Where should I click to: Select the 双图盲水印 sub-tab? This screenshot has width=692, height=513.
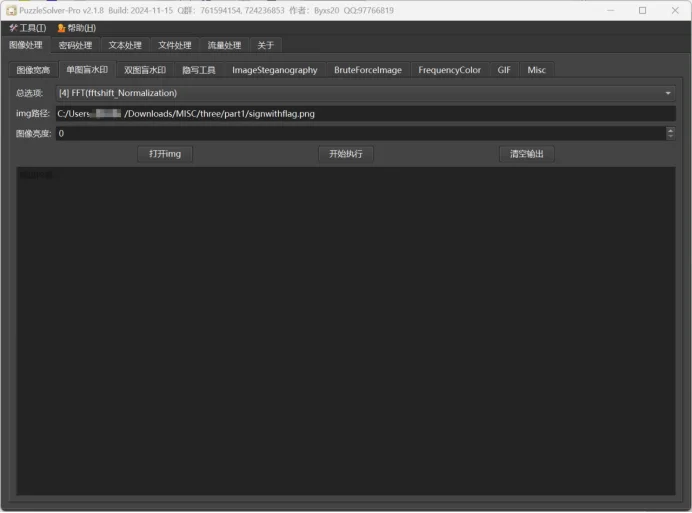click(x=145, y=70)
